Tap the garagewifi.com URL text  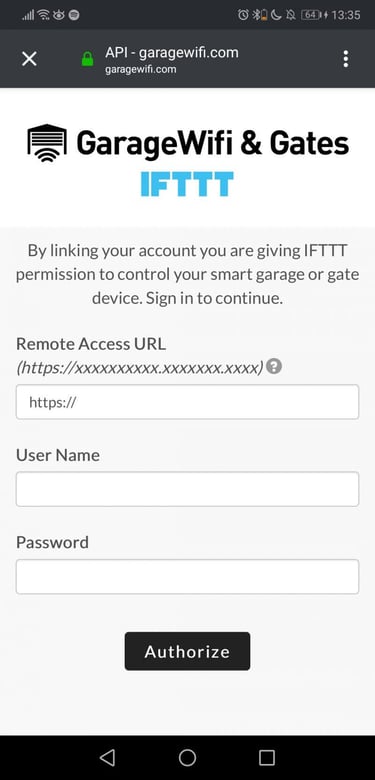[141, 69]
